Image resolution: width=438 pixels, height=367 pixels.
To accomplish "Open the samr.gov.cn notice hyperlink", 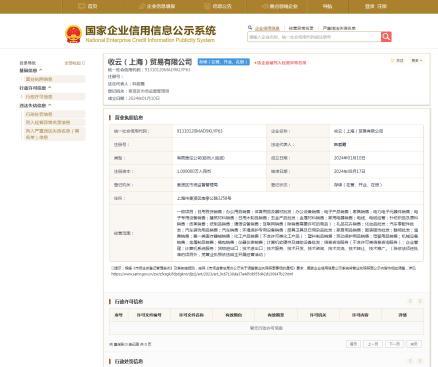I will click(x=202, y=274).
